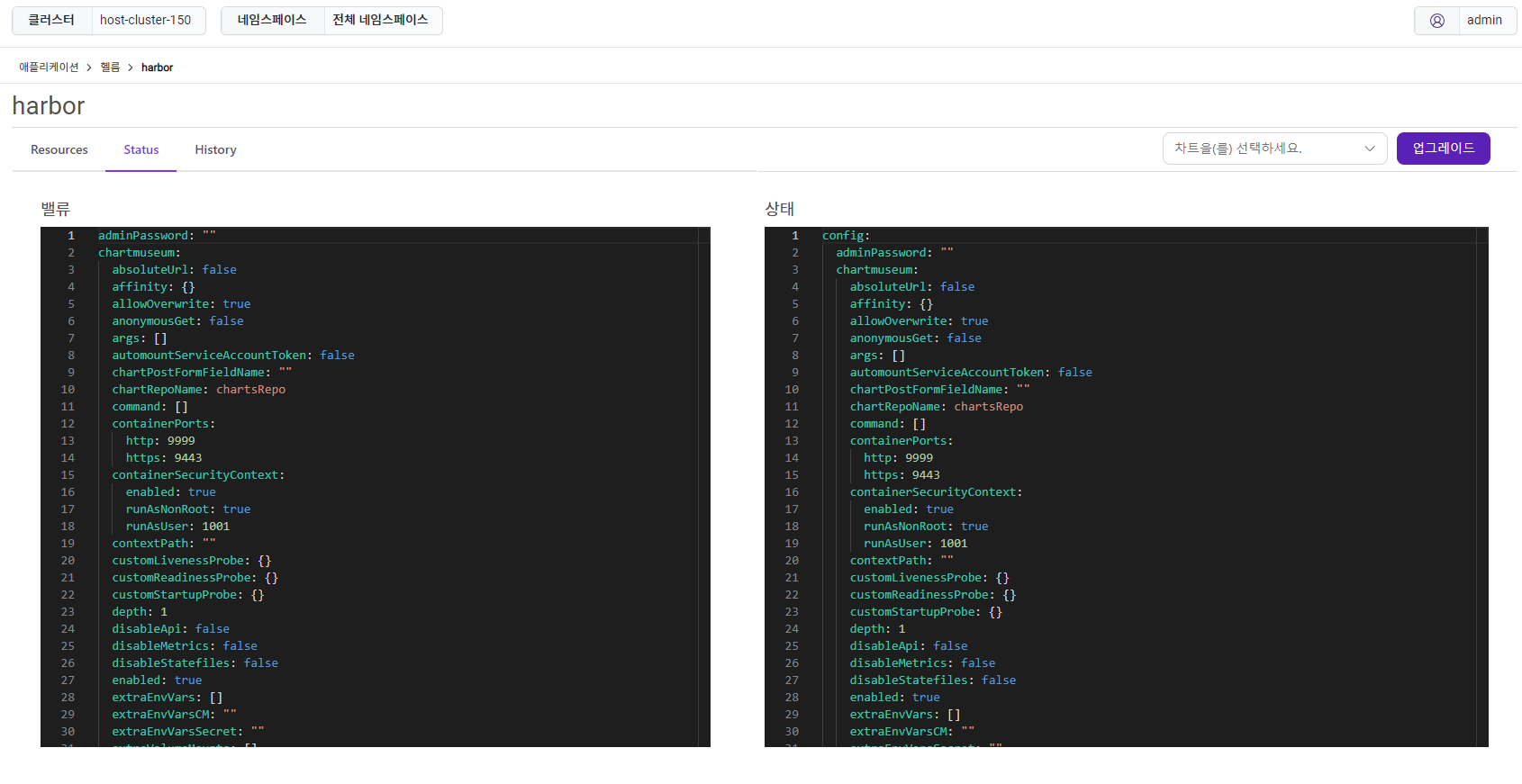
Task: Click automountServiceAccountToken line in status editor
Action: pos(971,372)
